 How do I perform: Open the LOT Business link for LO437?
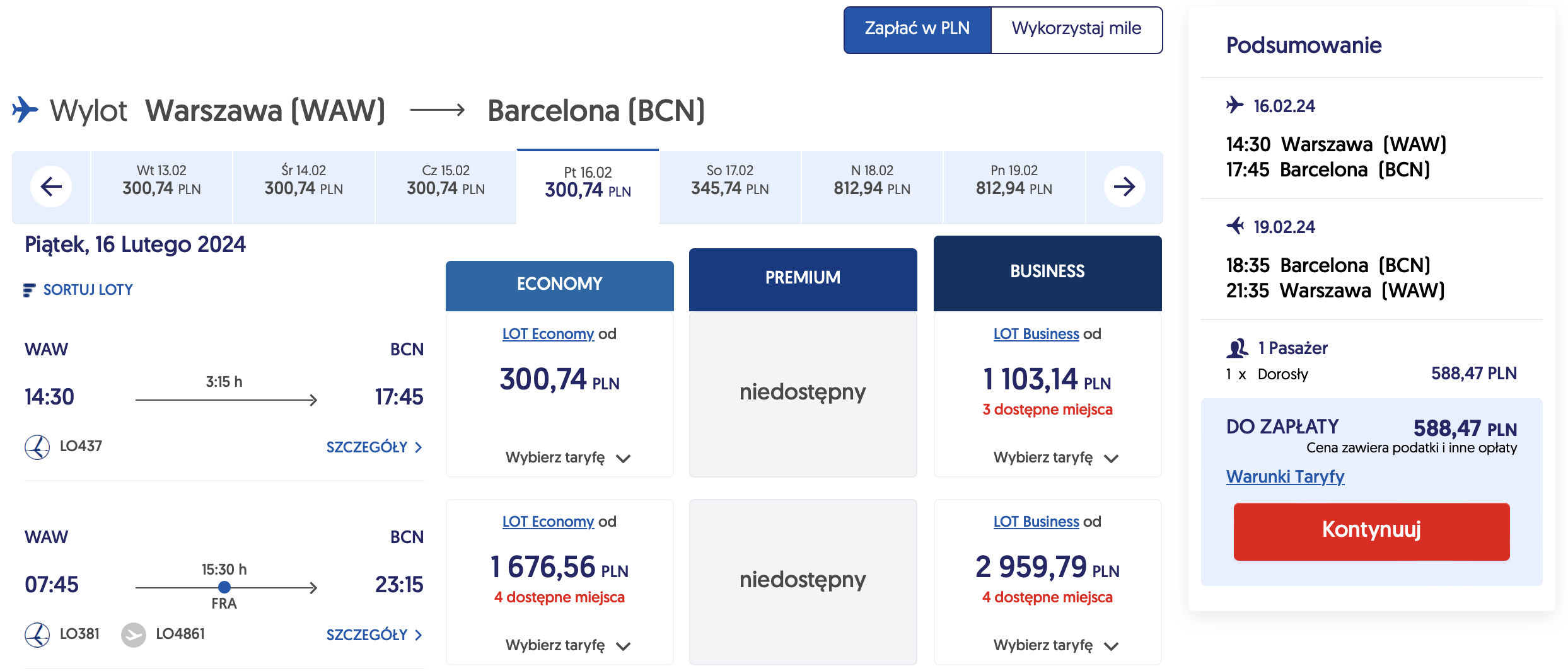pos(1036,334)
